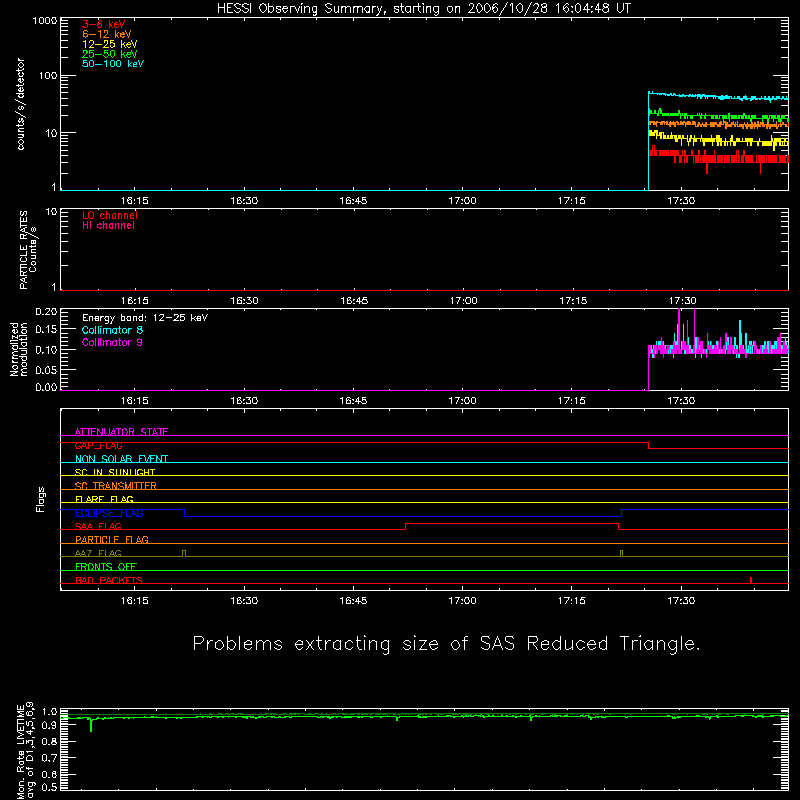Click the '0.00' modulation axis tick
This screenshot has width=800, height=800.
click(46, 387)
